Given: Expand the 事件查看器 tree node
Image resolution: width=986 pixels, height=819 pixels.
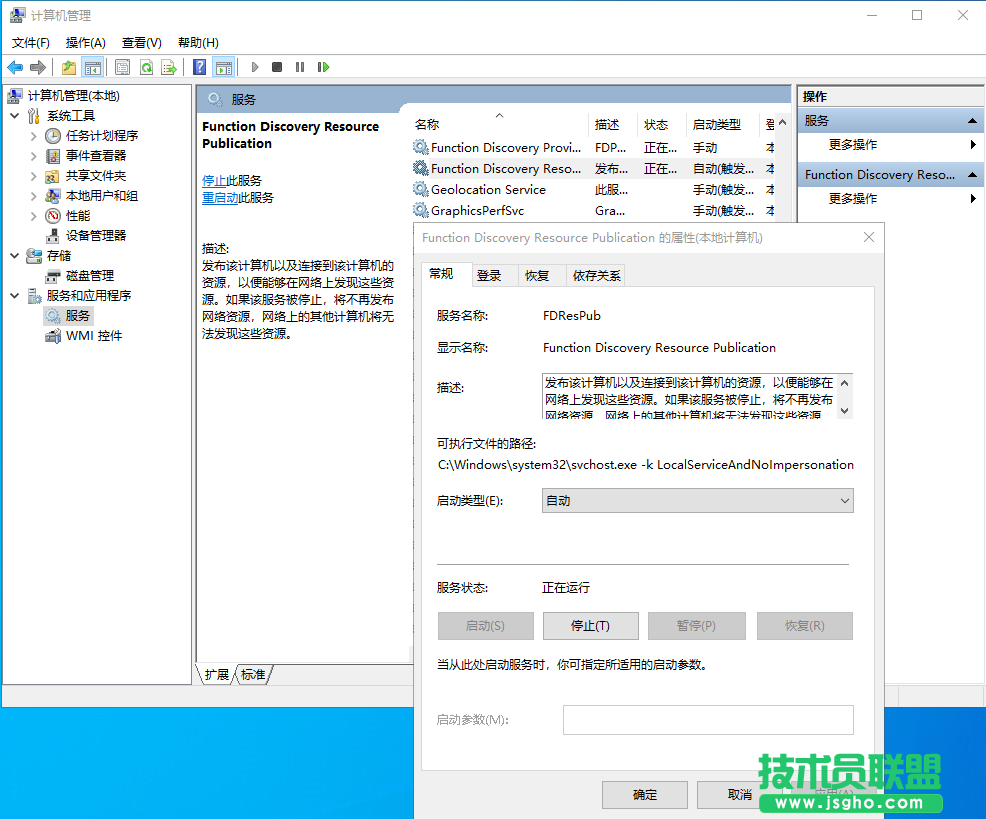Looking at the screenshot, I should point(34,155).
